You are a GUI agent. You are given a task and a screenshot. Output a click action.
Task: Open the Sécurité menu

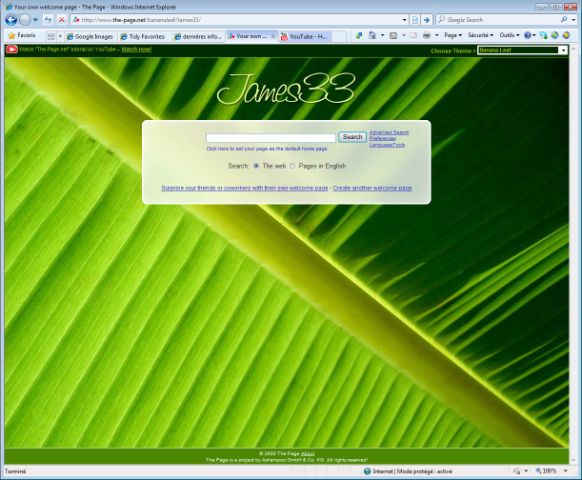coord(480,35)
